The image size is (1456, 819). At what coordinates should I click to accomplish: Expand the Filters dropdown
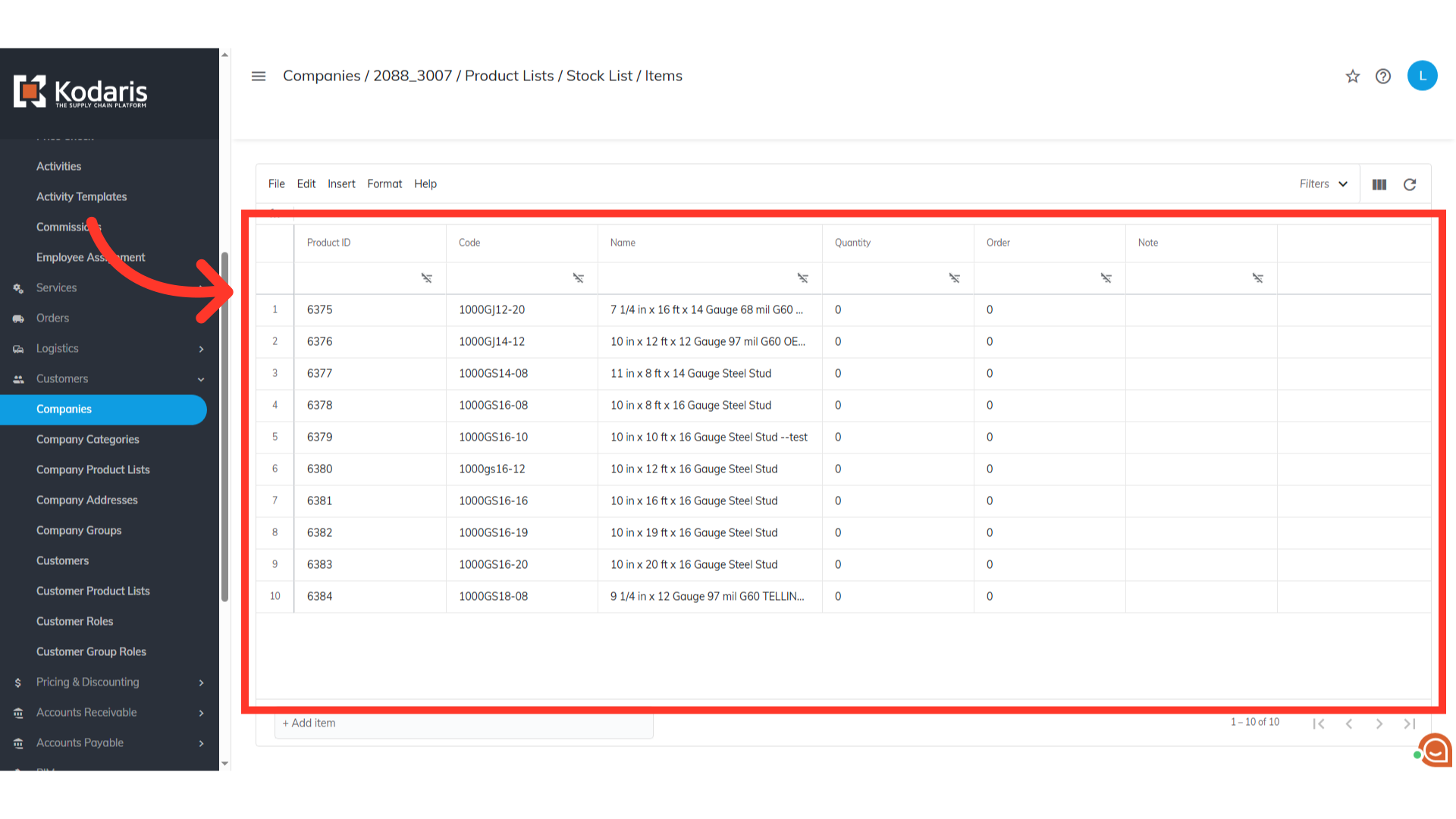1323,184
